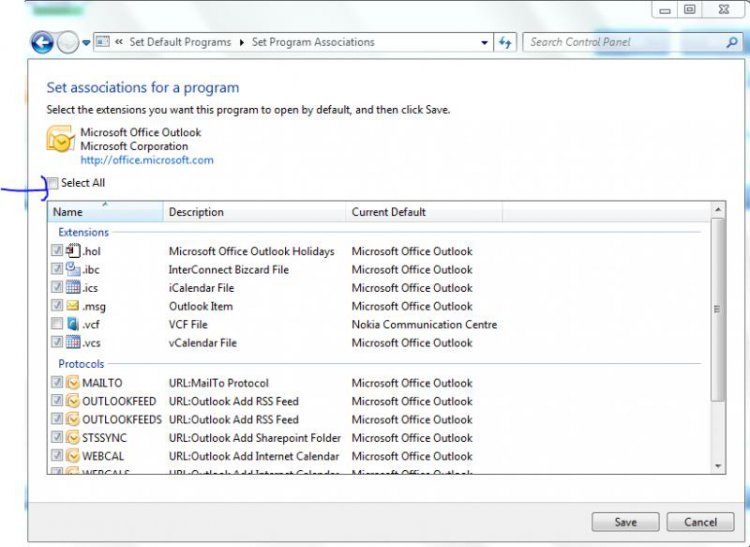Save the program associations
Screen dimensions: 750x547
coord(625,522)
